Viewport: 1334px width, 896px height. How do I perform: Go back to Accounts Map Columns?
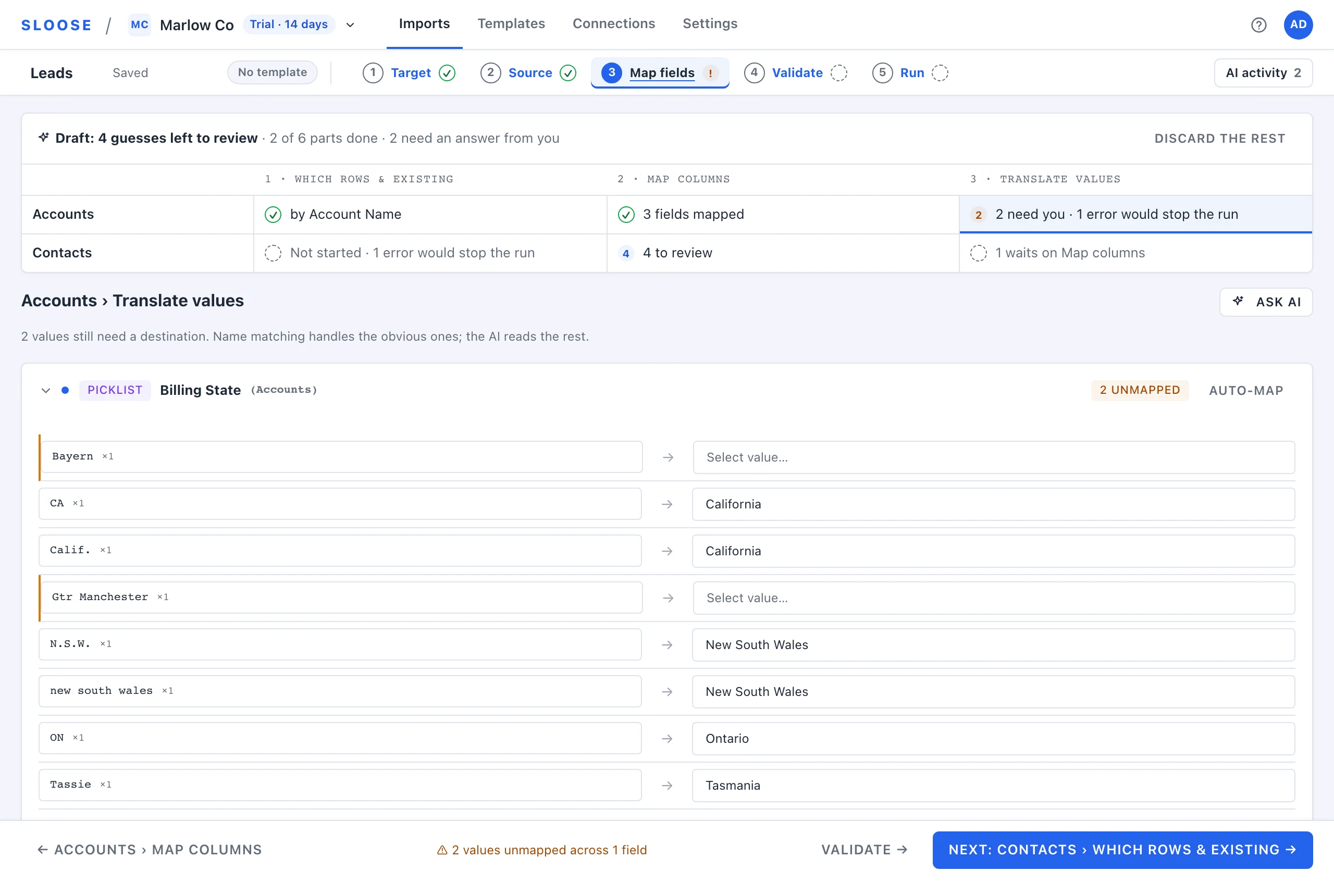click(150, 850)
